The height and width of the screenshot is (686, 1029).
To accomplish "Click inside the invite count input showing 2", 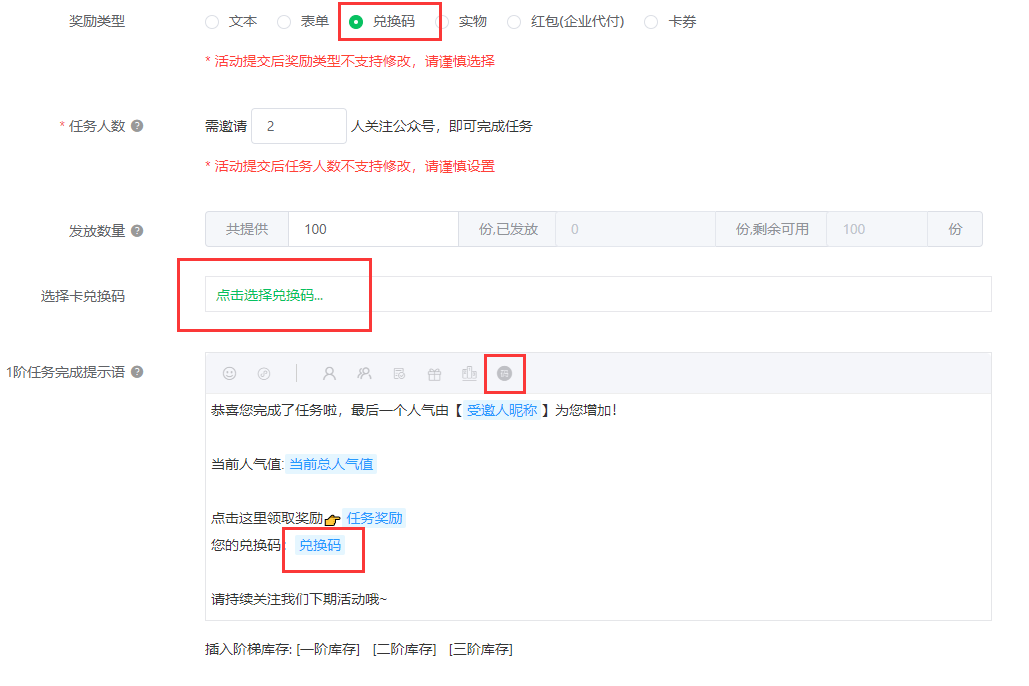I will [x=298, y=125].
